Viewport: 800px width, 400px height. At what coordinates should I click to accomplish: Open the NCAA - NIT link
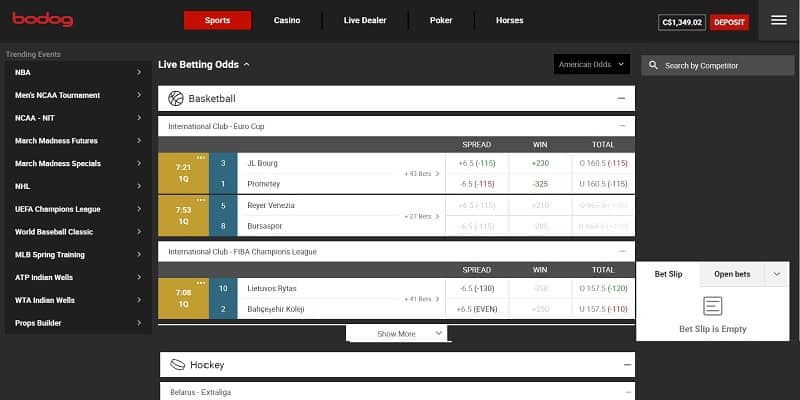coord(78,118)
